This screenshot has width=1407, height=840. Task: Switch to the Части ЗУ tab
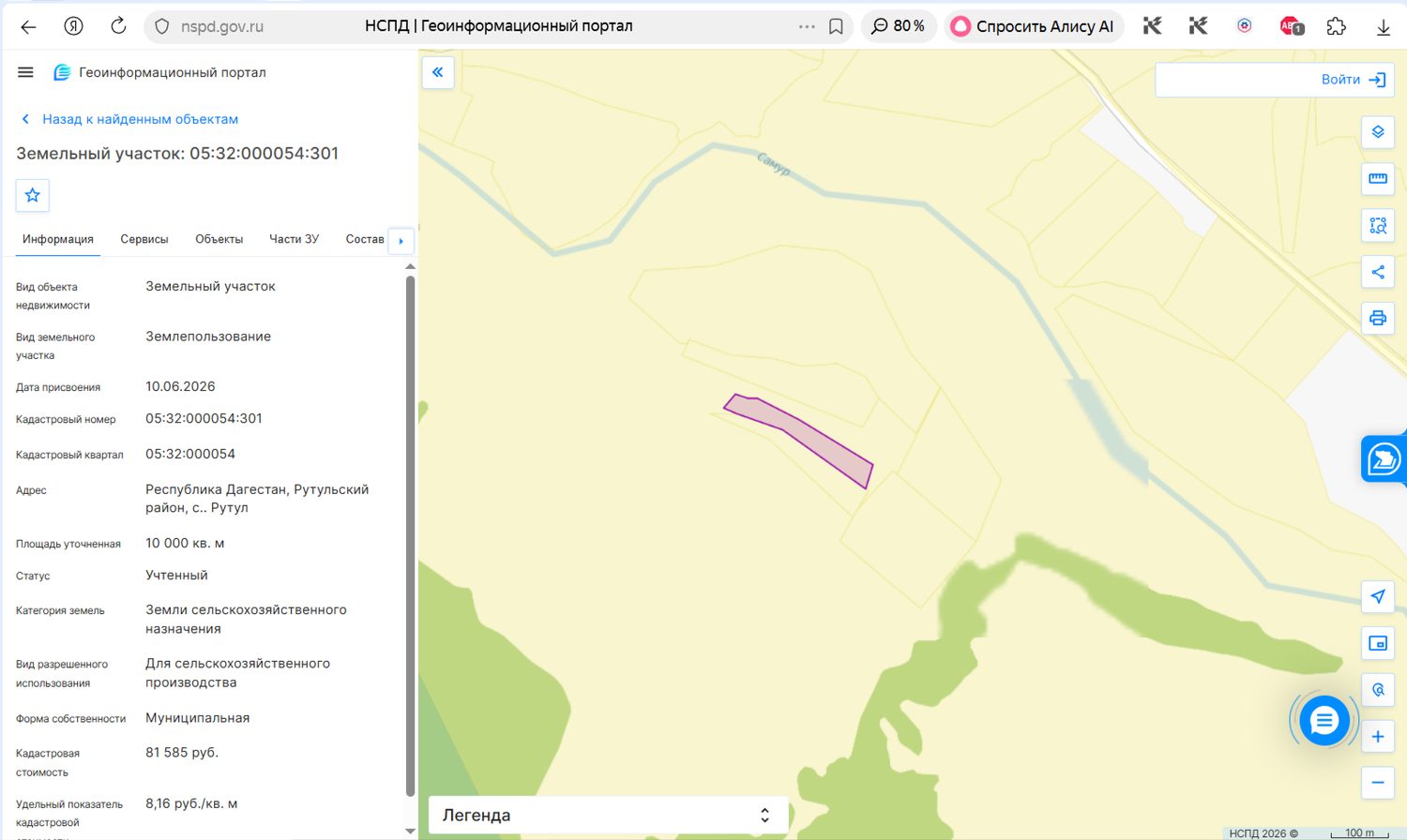(x=295, y=239)
